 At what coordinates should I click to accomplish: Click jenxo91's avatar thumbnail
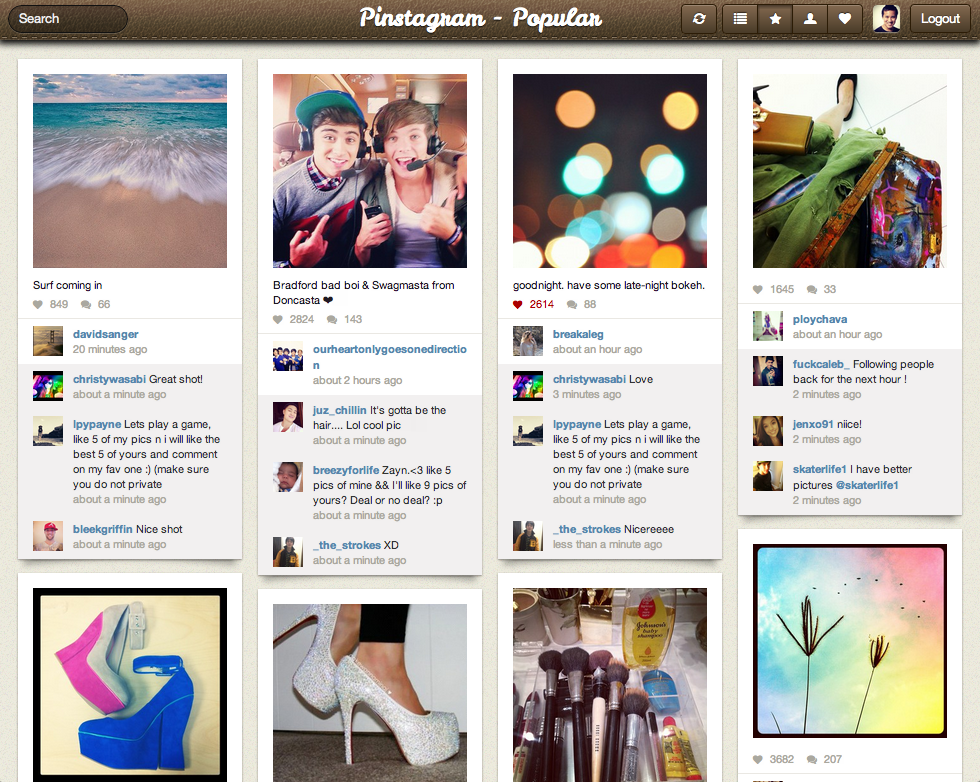click(768, 431)
